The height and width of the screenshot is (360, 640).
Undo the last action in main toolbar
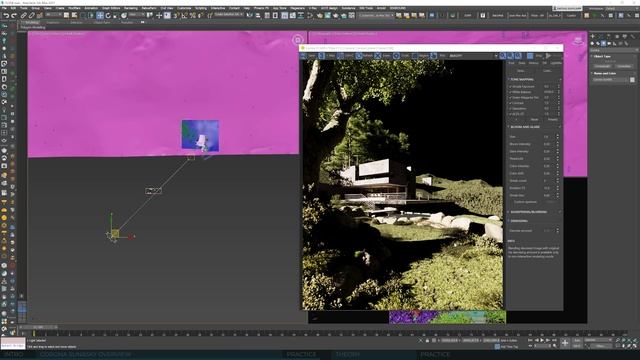coord(6,16)
